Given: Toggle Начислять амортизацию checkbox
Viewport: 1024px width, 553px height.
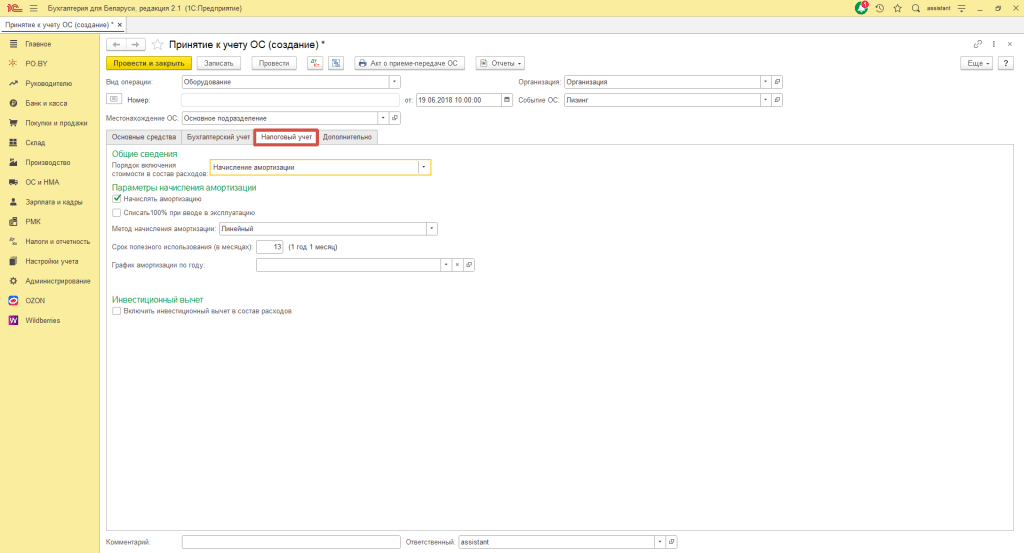Looking at the screenshot, I should tap(116, 198).
